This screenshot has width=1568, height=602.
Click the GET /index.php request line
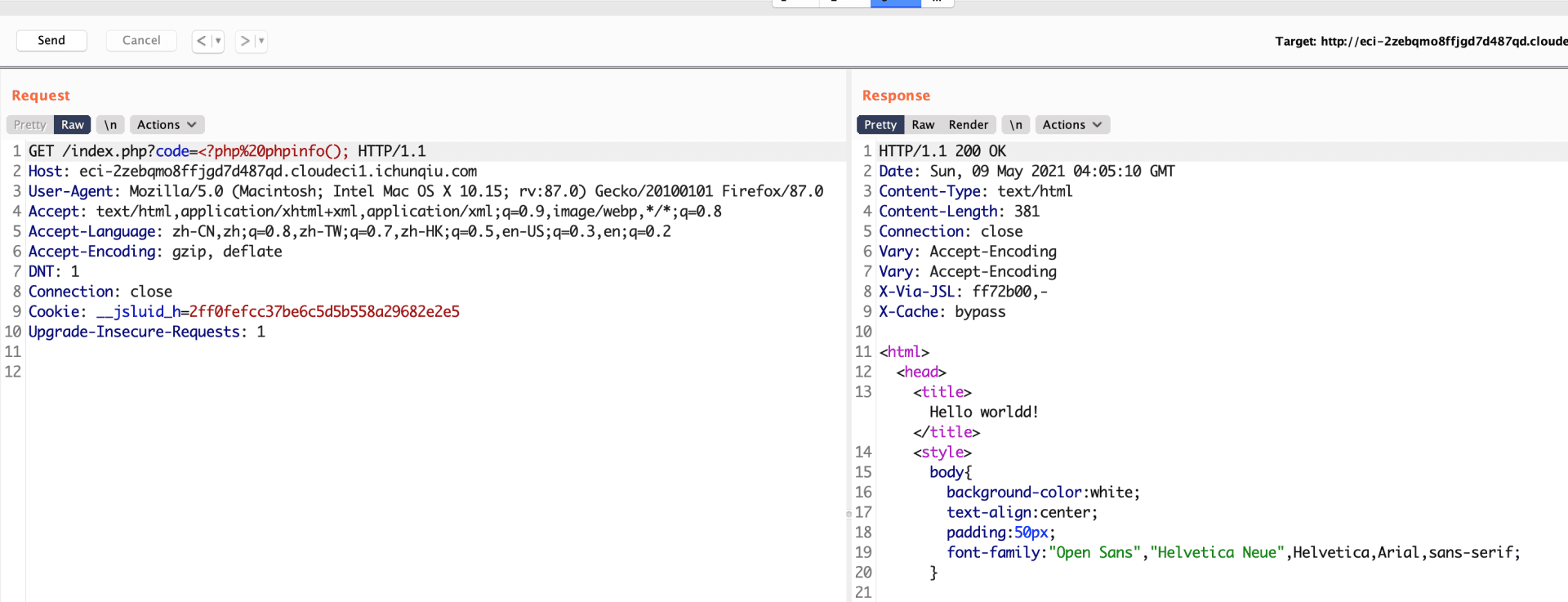coord(227,151)
